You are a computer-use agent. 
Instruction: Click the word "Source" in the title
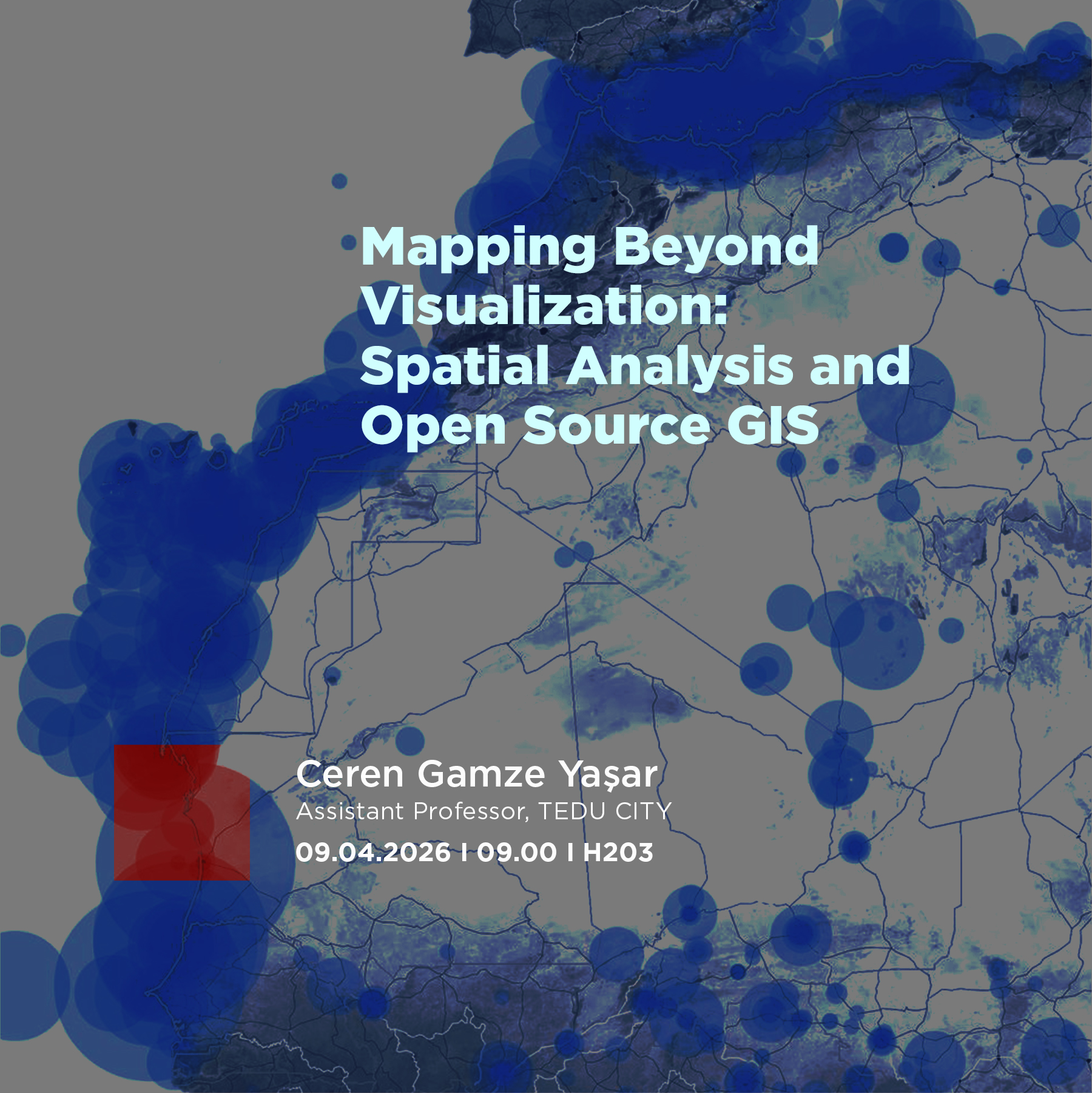pyautogui.click(x=616, y=425)
